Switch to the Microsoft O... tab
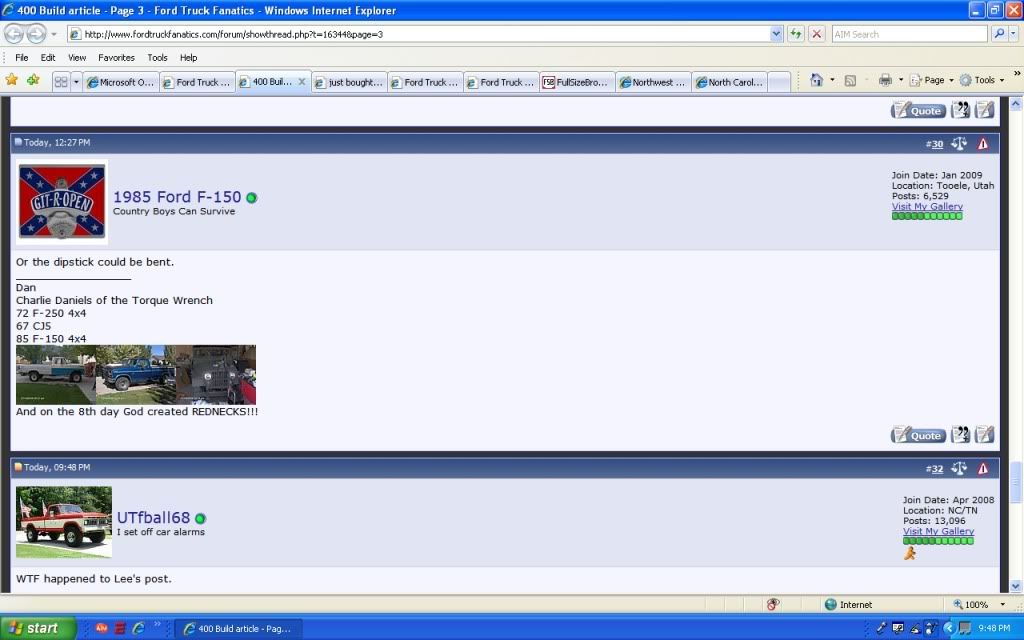 coord(121,82)
